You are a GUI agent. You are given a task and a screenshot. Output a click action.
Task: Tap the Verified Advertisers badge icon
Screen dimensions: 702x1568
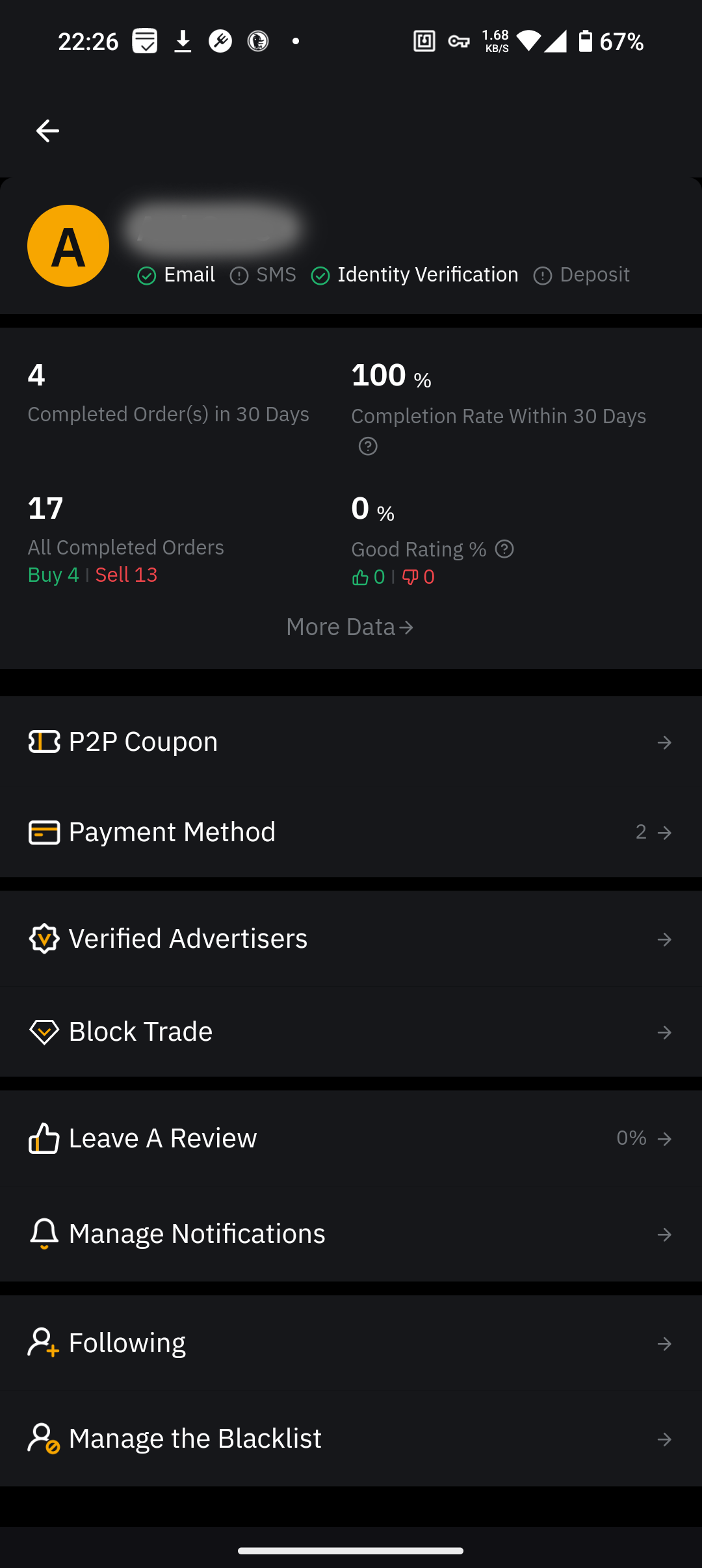pyautogui.click(x=44, y=939)
